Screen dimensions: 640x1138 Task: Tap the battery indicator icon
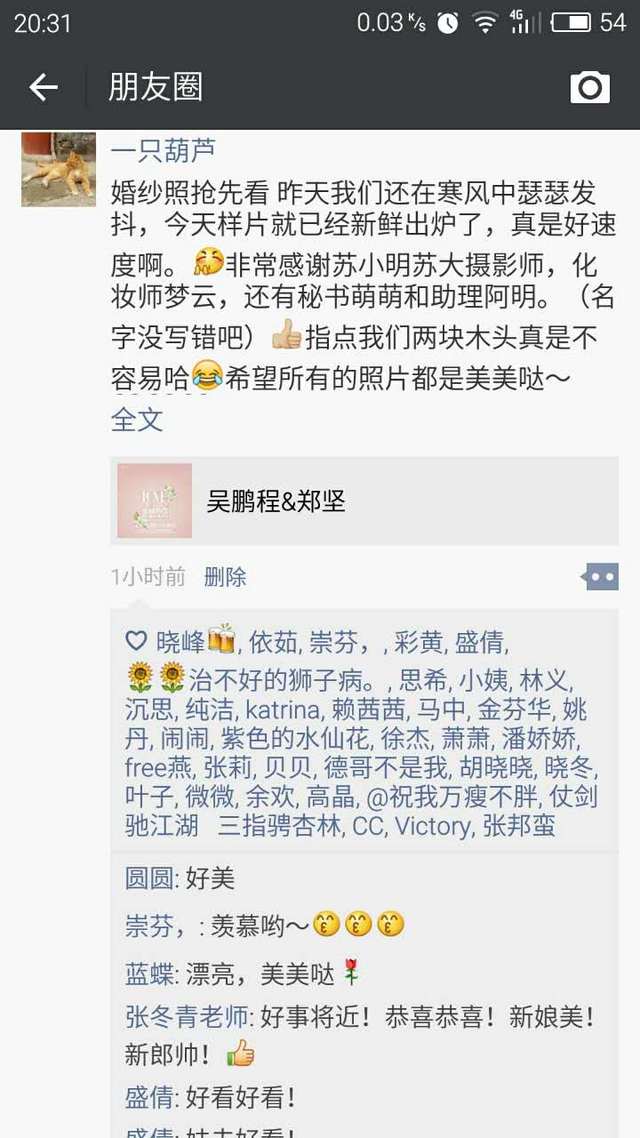point(571,22)
